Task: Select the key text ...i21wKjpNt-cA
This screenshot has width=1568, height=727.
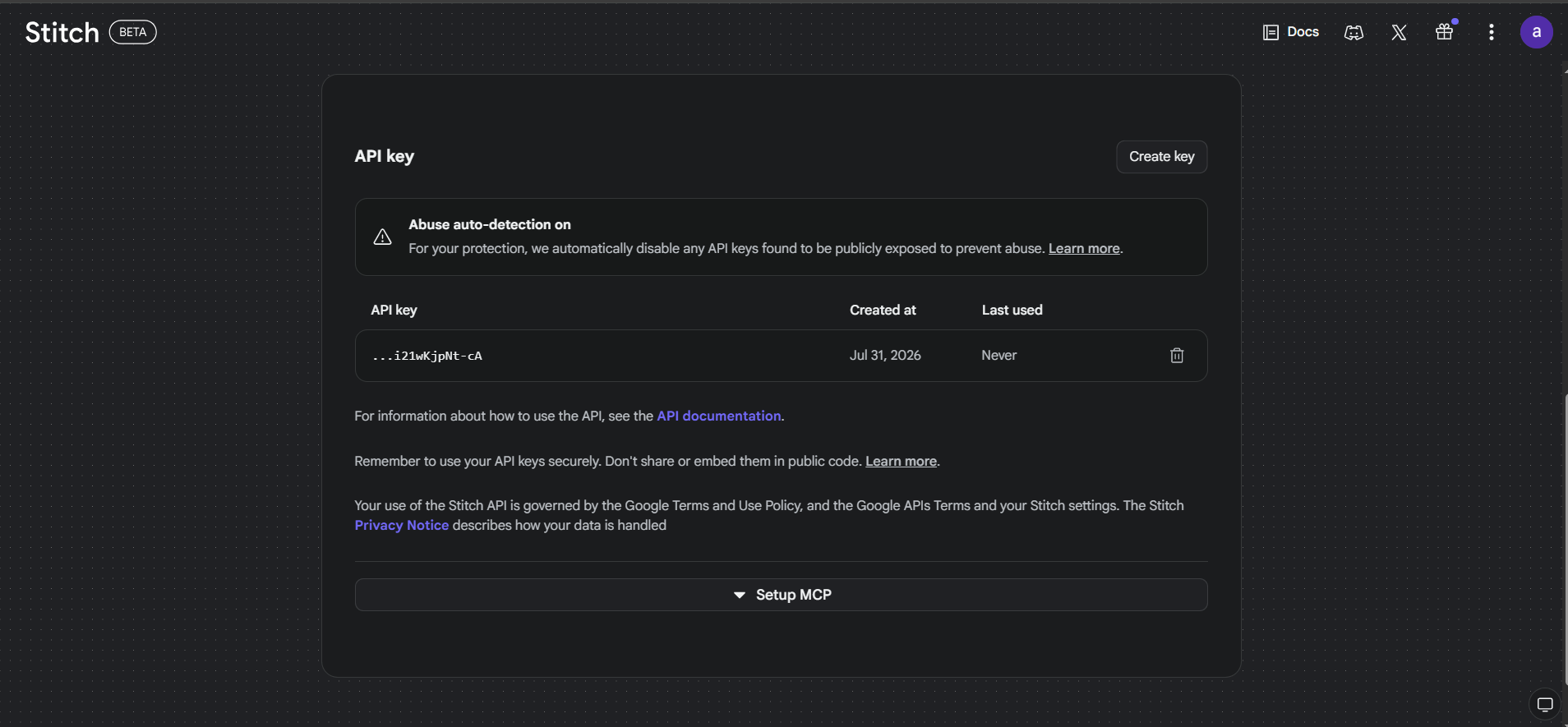Action: point(427,356)
